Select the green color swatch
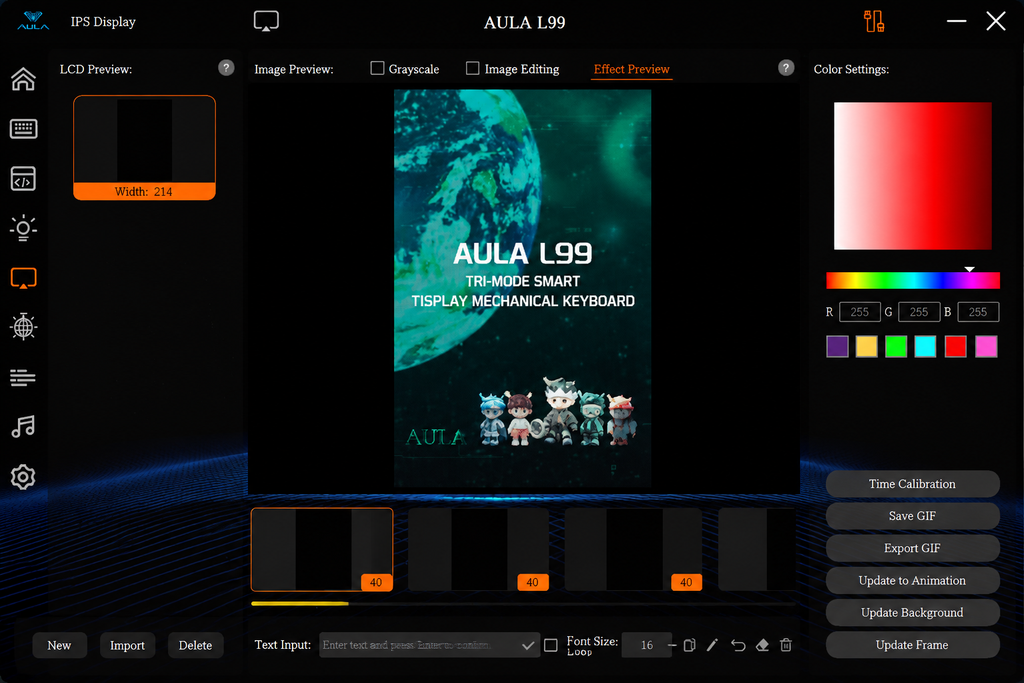Screen dimensions: 1024x683 coord(896,346)
